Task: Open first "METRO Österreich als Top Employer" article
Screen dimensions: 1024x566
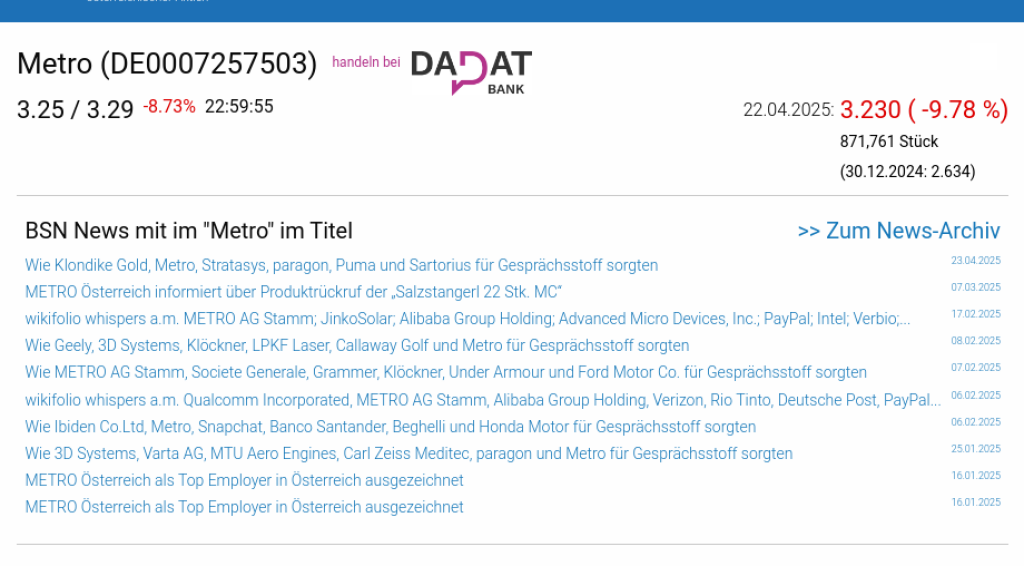Action: (x=244, y=481)
